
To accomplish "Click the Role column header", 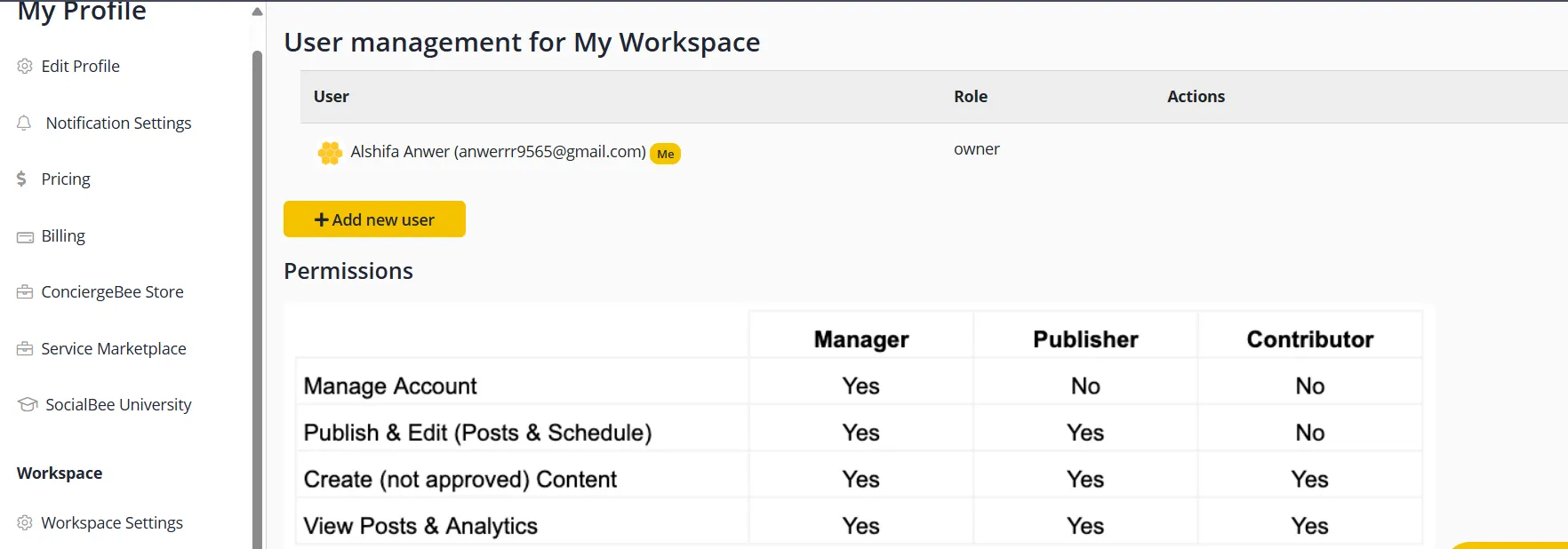I will coord(971,97).
